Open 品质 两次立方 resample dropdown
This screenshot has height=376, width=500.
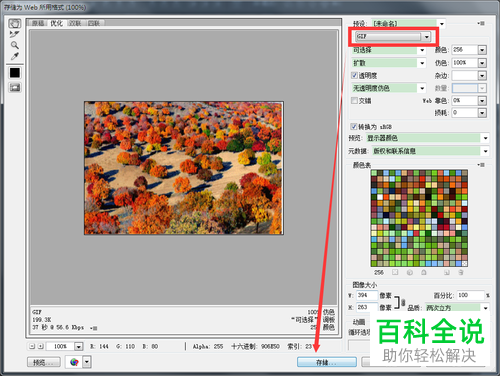(457, 308)
